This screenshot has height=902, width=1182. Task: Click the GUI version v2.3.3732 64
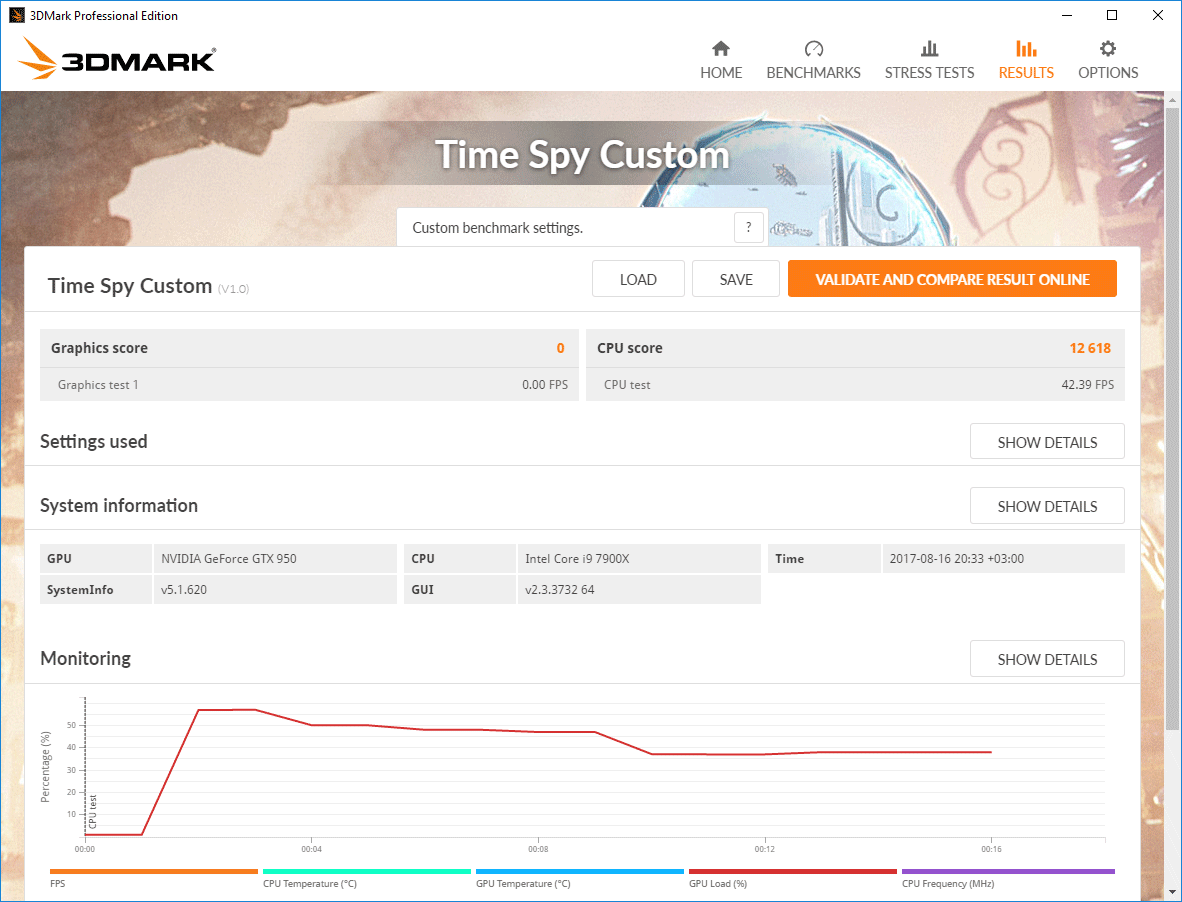(638, 589)
